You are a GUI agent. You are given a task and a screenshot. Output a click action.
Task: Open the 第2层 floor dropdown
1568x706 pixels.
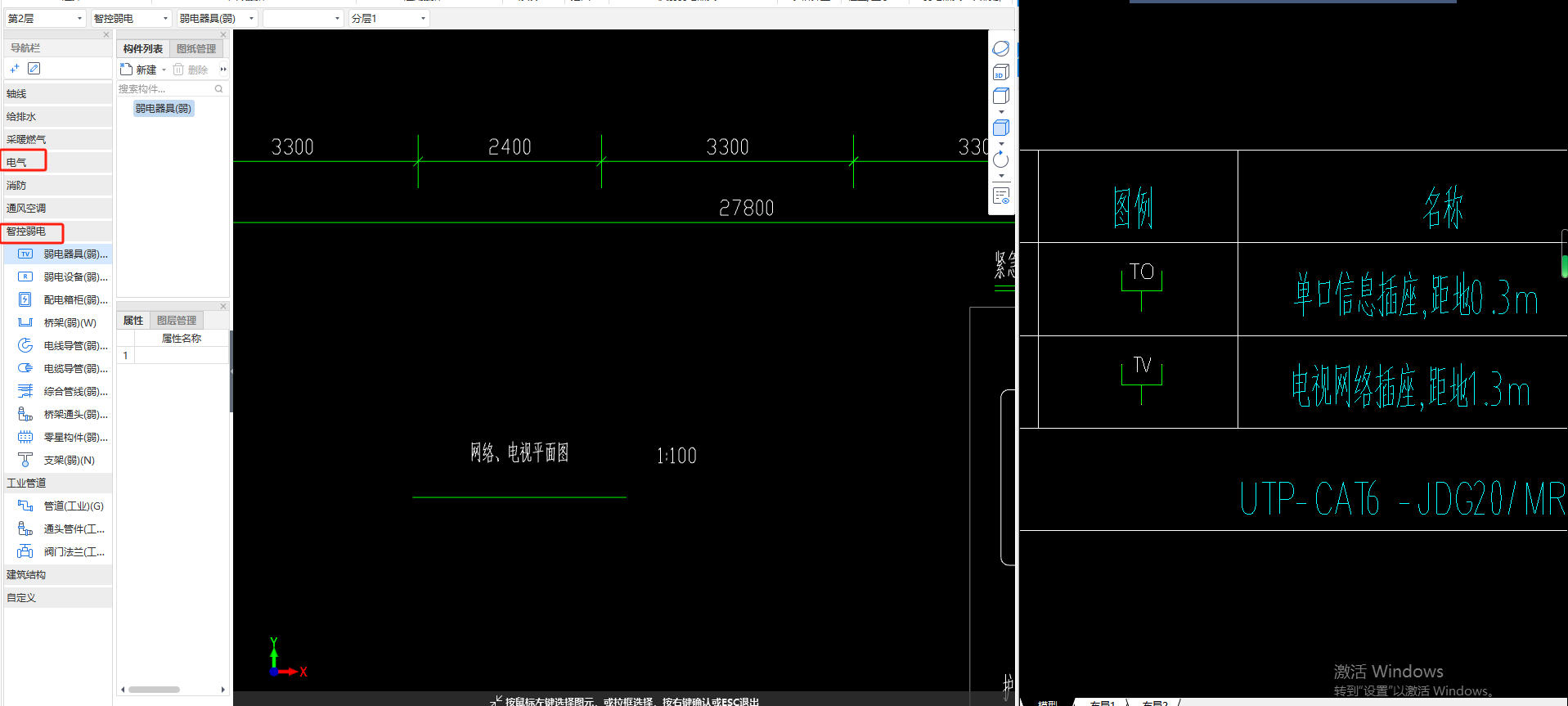45,18
